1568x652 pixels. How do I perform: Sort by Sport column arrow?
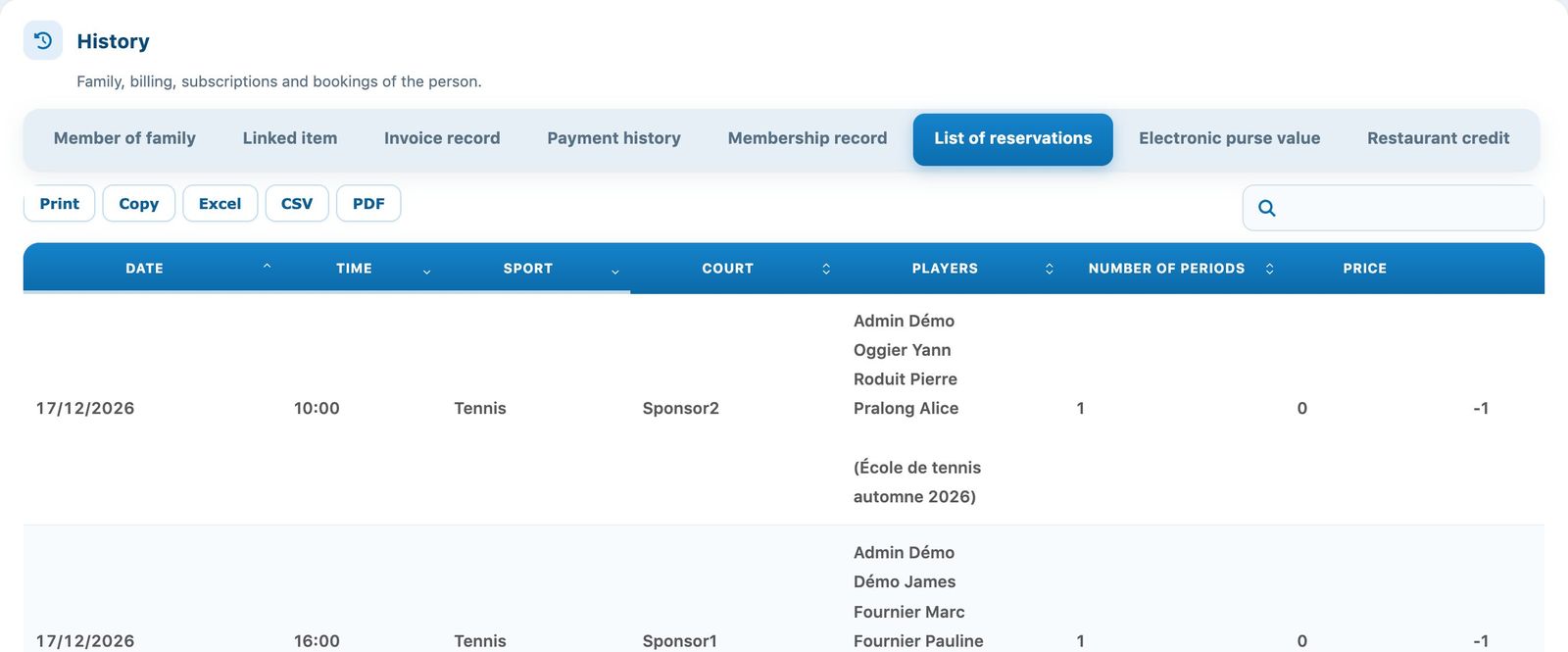click(614, 270)
